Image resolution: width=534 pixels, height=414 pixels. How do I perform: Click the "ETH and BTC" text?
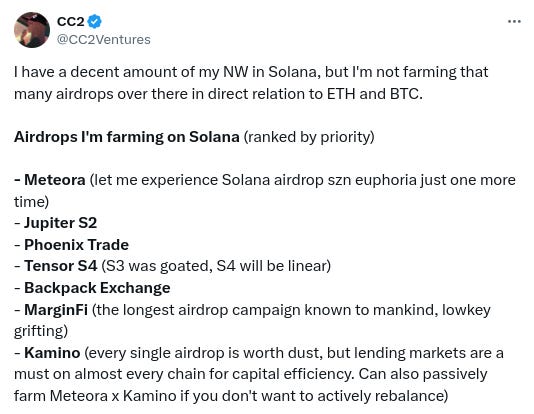click(375, 94)
